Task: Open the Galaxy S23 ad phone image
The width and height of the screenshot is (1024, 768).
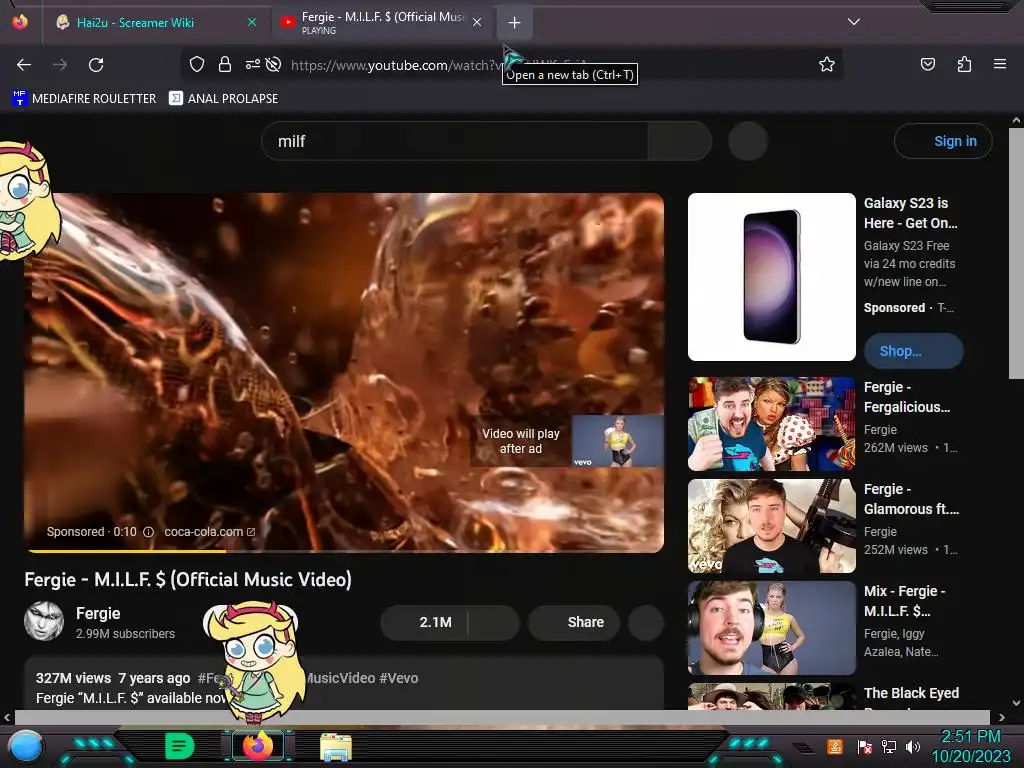Action: [772, 277]
